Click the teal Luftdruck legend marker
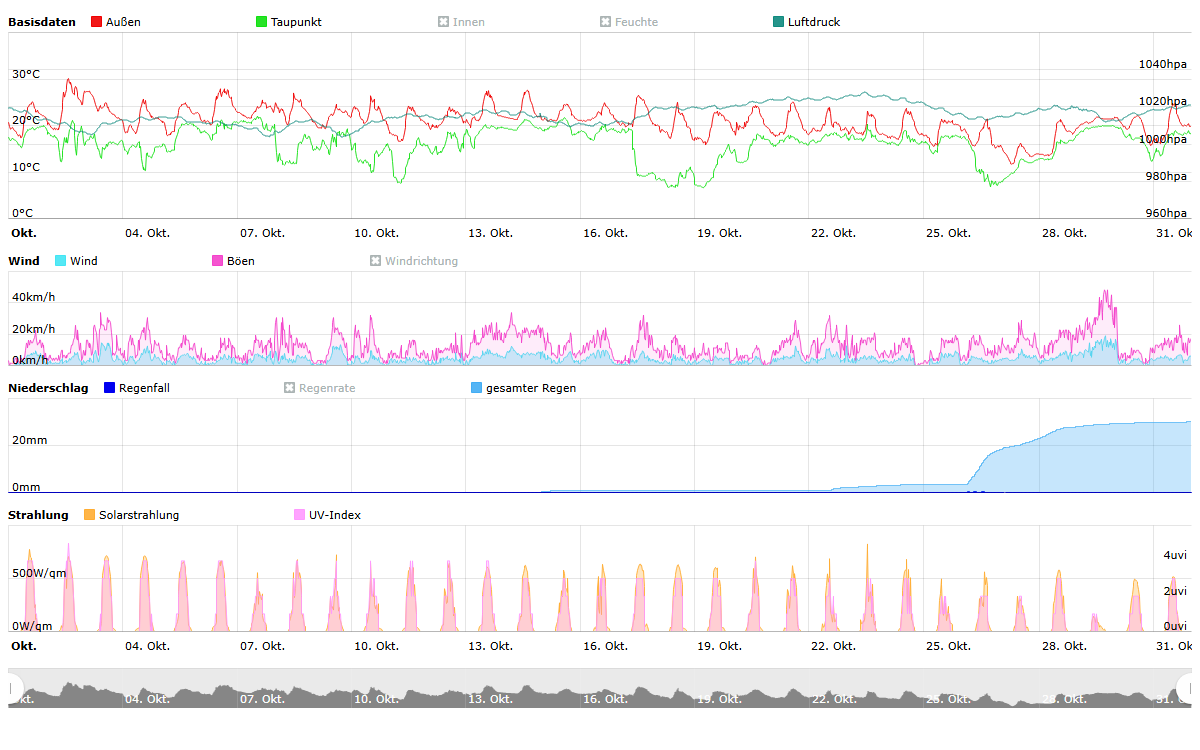This screenshot has height=750, width=1200. coord(779,22)
